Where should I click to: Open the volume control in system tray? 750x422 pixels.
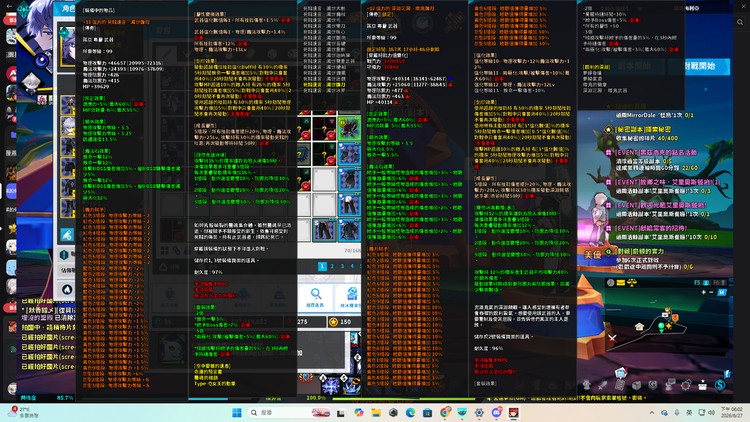(x=712, y=412)
